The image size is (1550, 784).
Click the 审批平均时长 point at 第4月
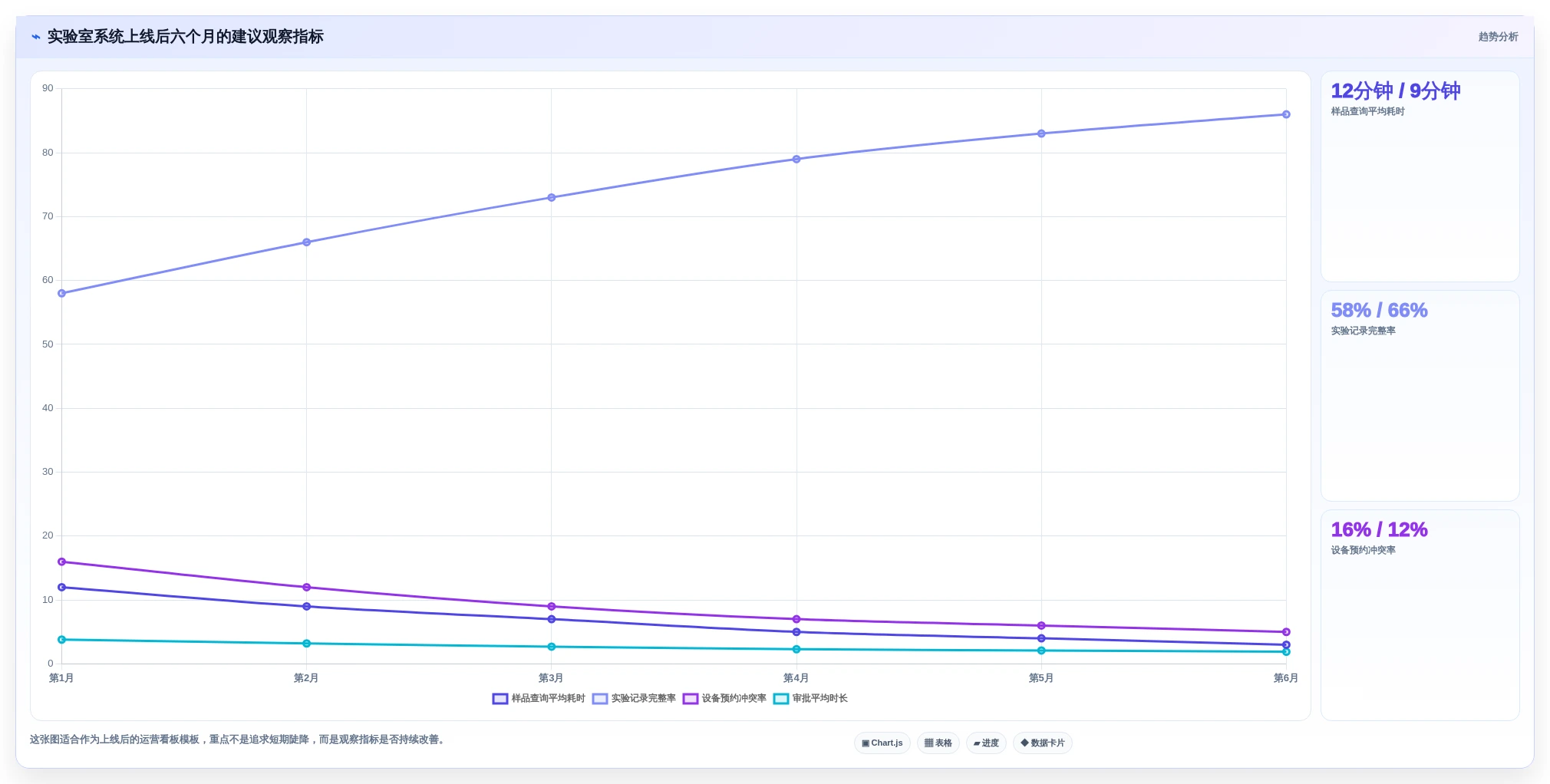coord(796,649)
